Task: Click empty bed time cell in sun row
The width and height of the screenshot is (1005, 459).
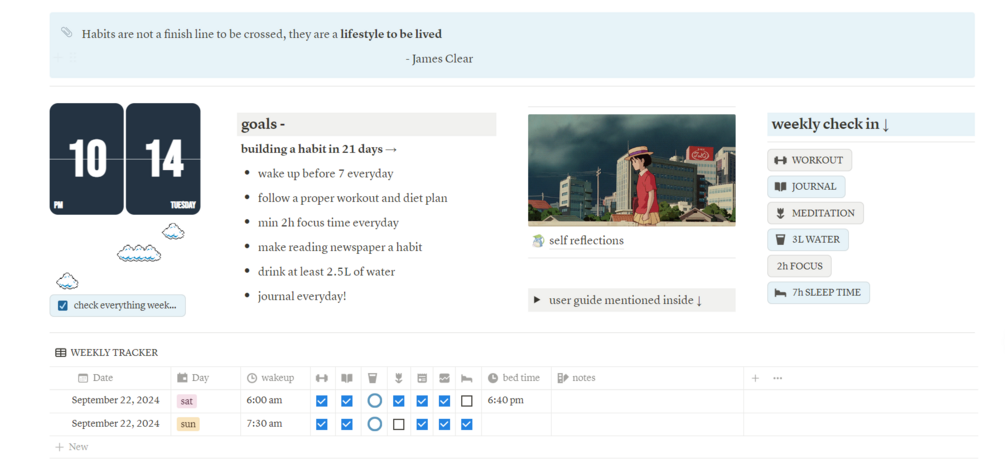Action: (516, 424)
